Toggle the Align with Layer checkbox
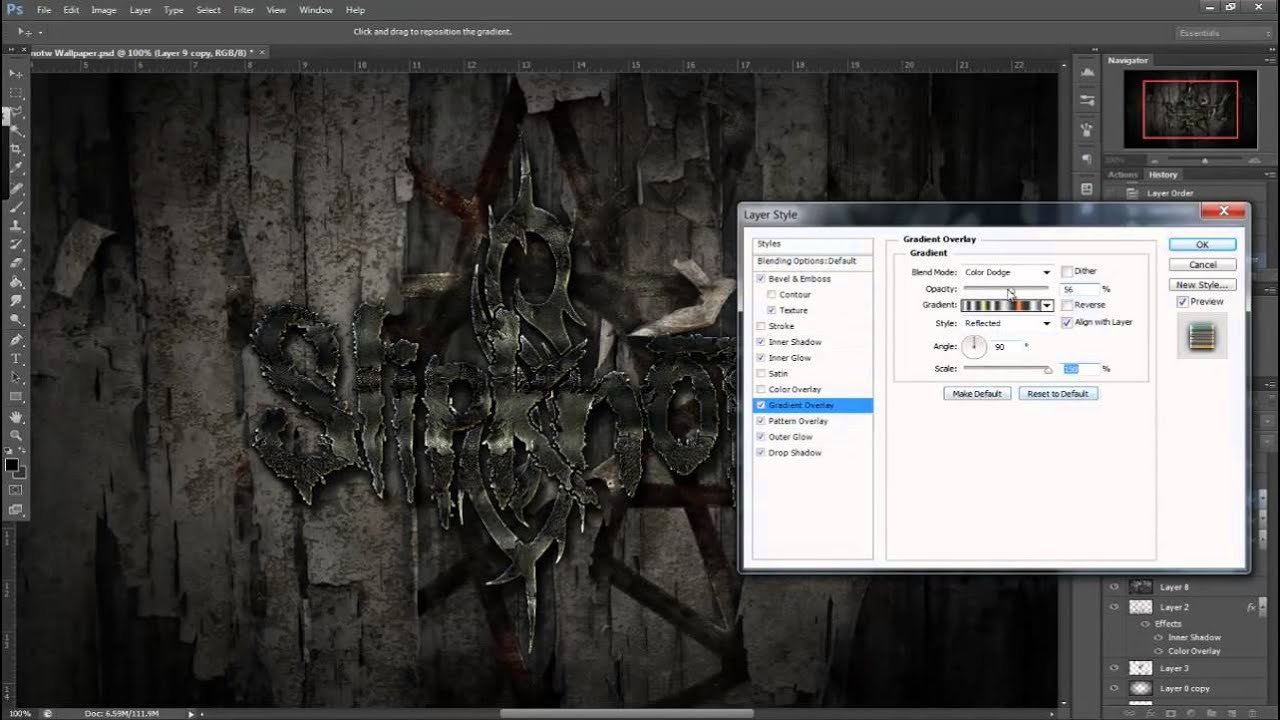 click(x=1067, y=322)
